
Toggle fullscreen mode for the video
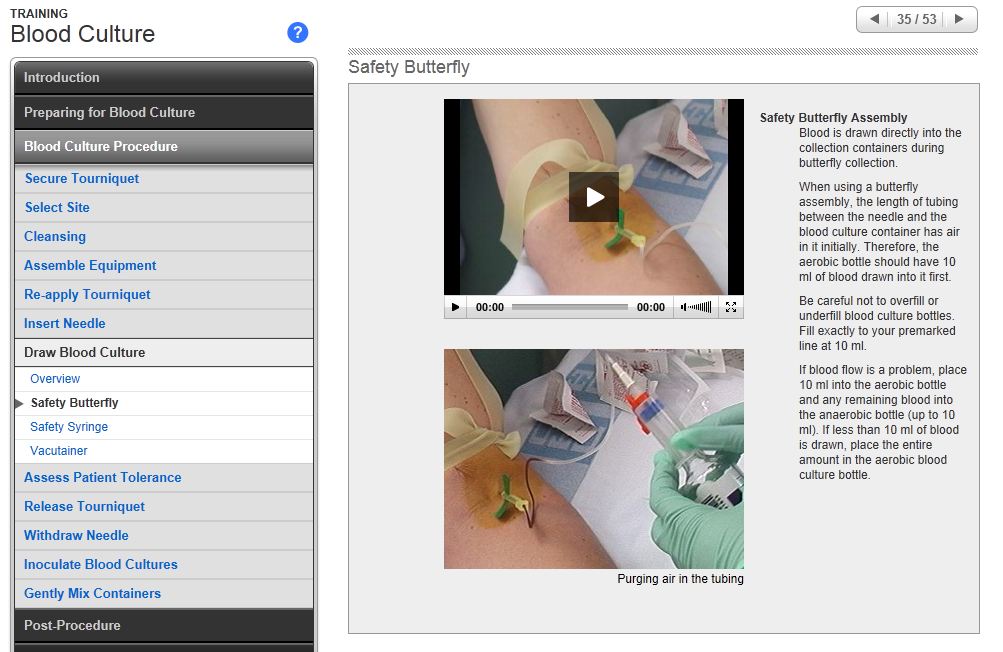[731, 307]
